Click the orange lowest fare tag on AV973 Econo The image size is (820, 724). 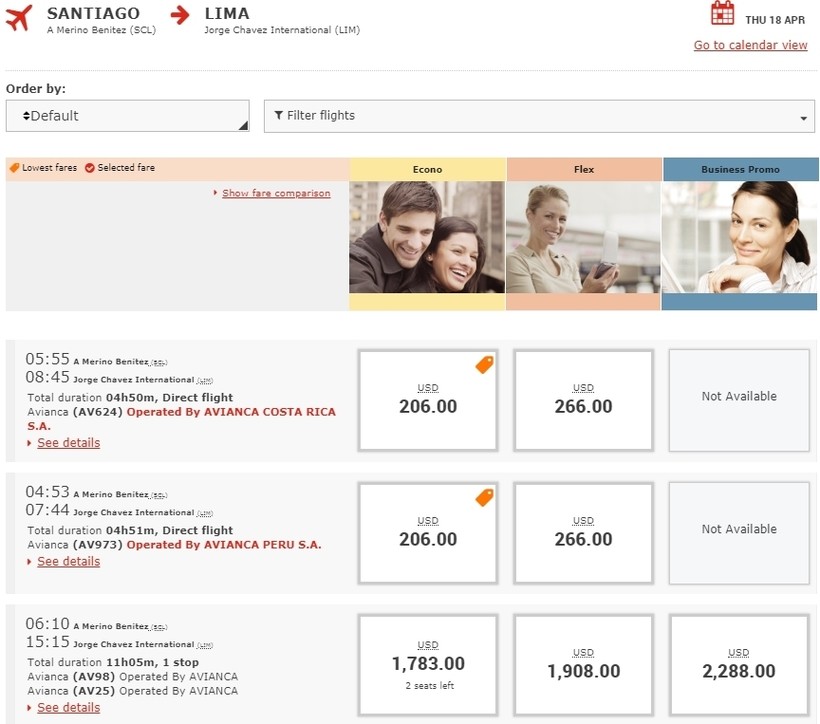tap(484, 497)
